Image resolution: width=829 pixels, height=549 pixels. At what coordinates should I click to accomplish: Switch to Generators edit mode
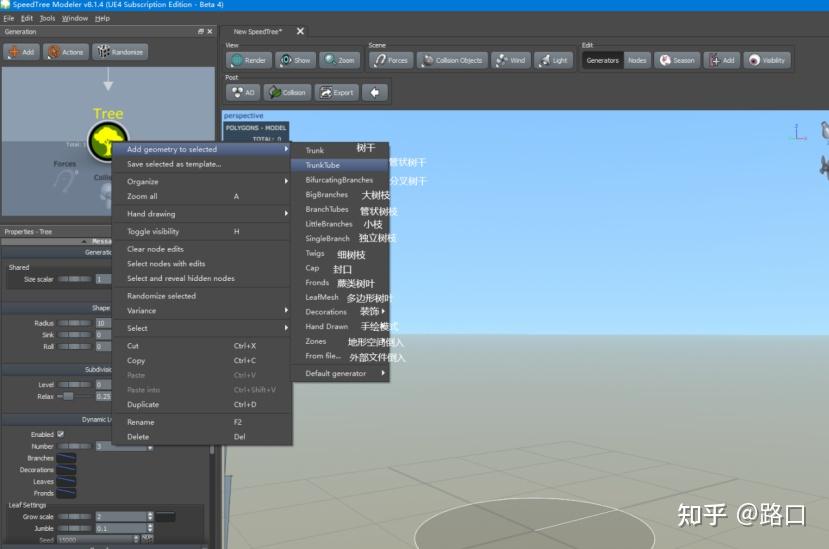click(x=602, y=60)
